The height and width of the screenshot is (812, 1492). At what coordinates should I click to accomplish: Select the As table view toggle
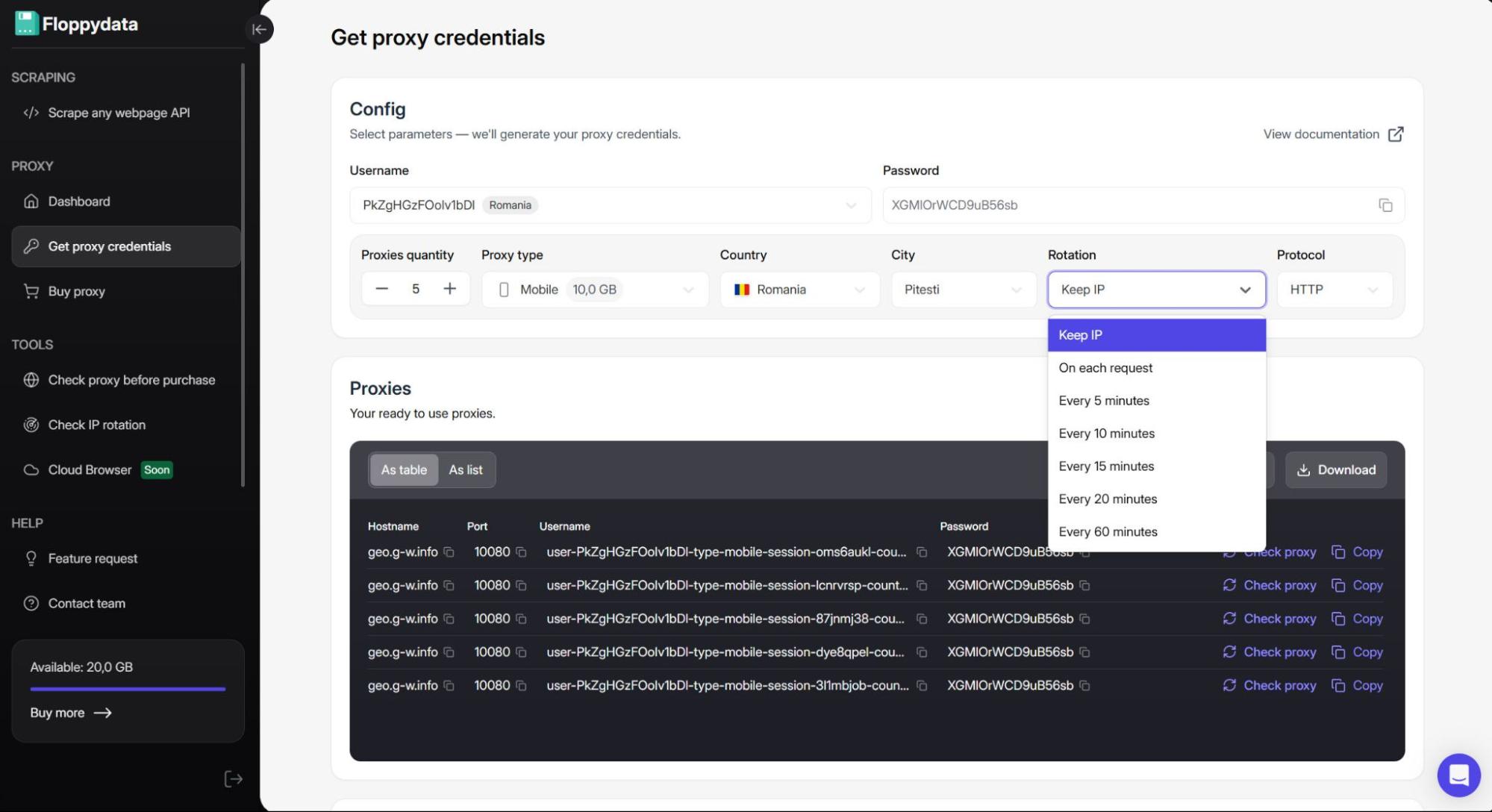point(404,470)
